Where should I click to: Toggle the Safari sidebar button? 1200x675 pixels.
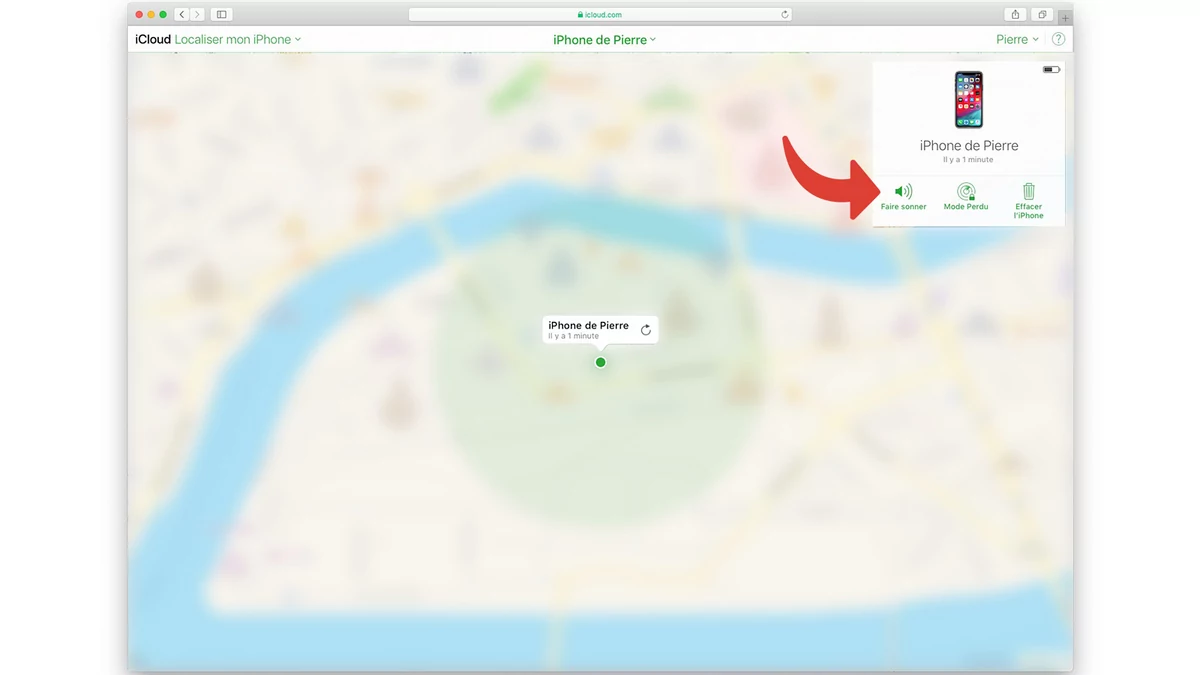[222, 14]
